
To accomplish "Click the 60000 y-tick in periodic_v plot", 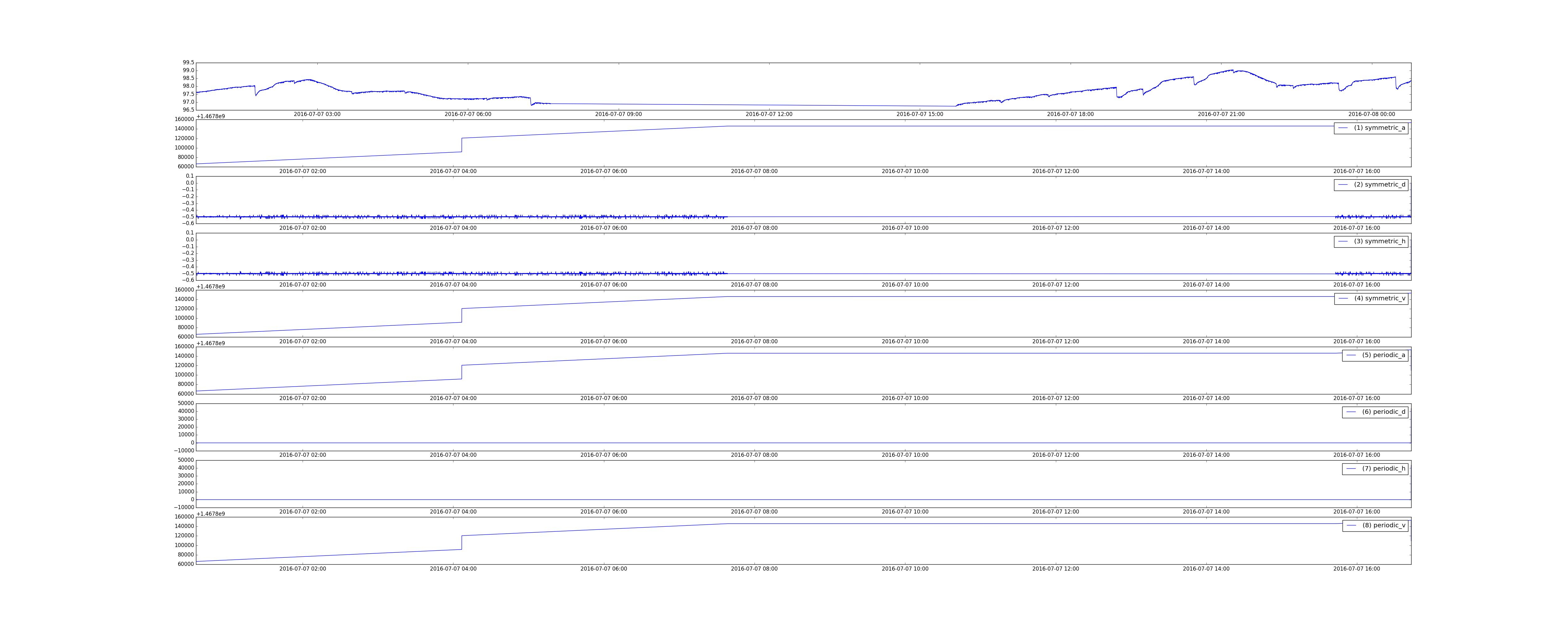I will tap(186, 564).
